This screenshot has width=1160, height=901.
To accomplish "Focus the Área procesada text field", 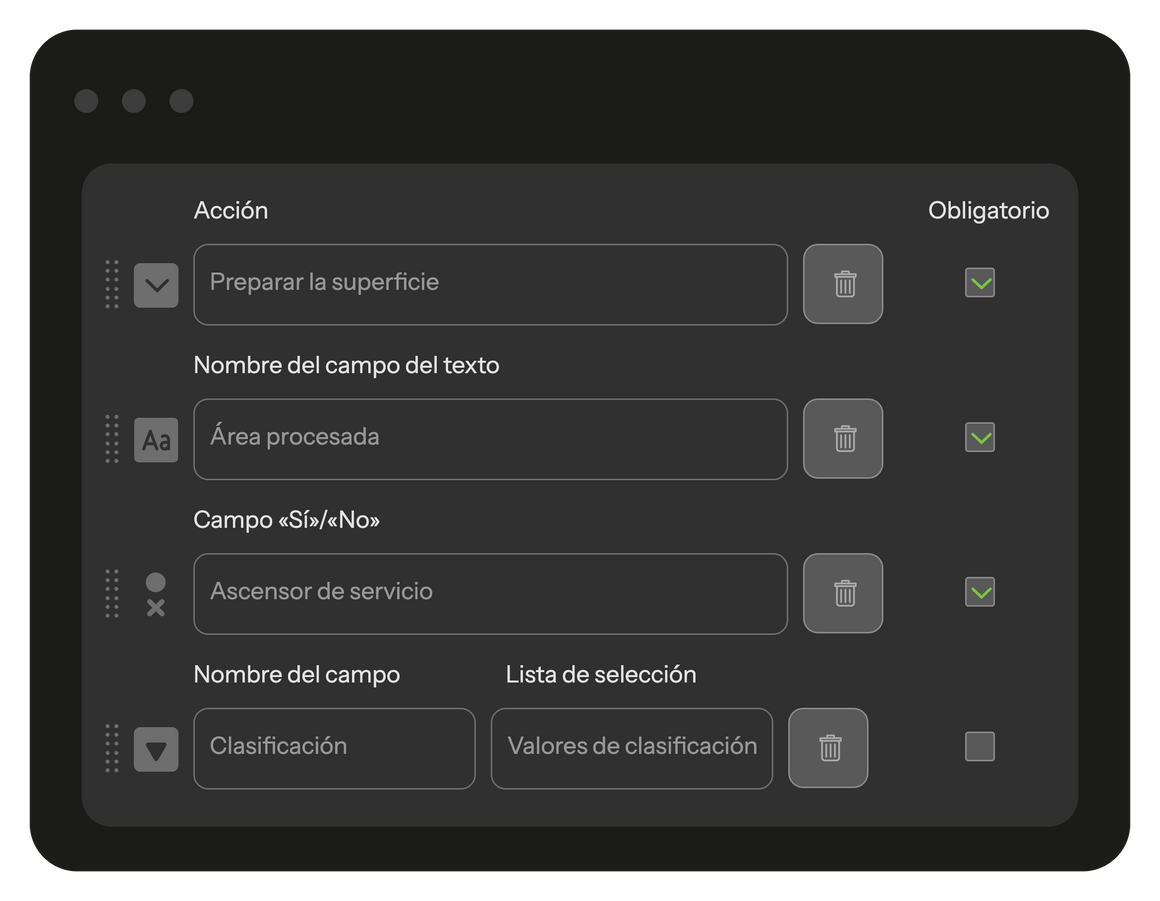I will coord(490,439).
